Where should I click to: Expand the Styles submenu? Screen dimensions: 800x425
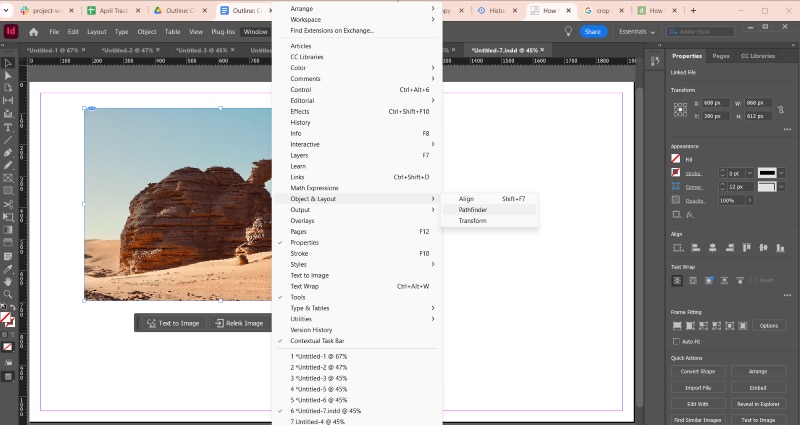[x=357, y=264]
